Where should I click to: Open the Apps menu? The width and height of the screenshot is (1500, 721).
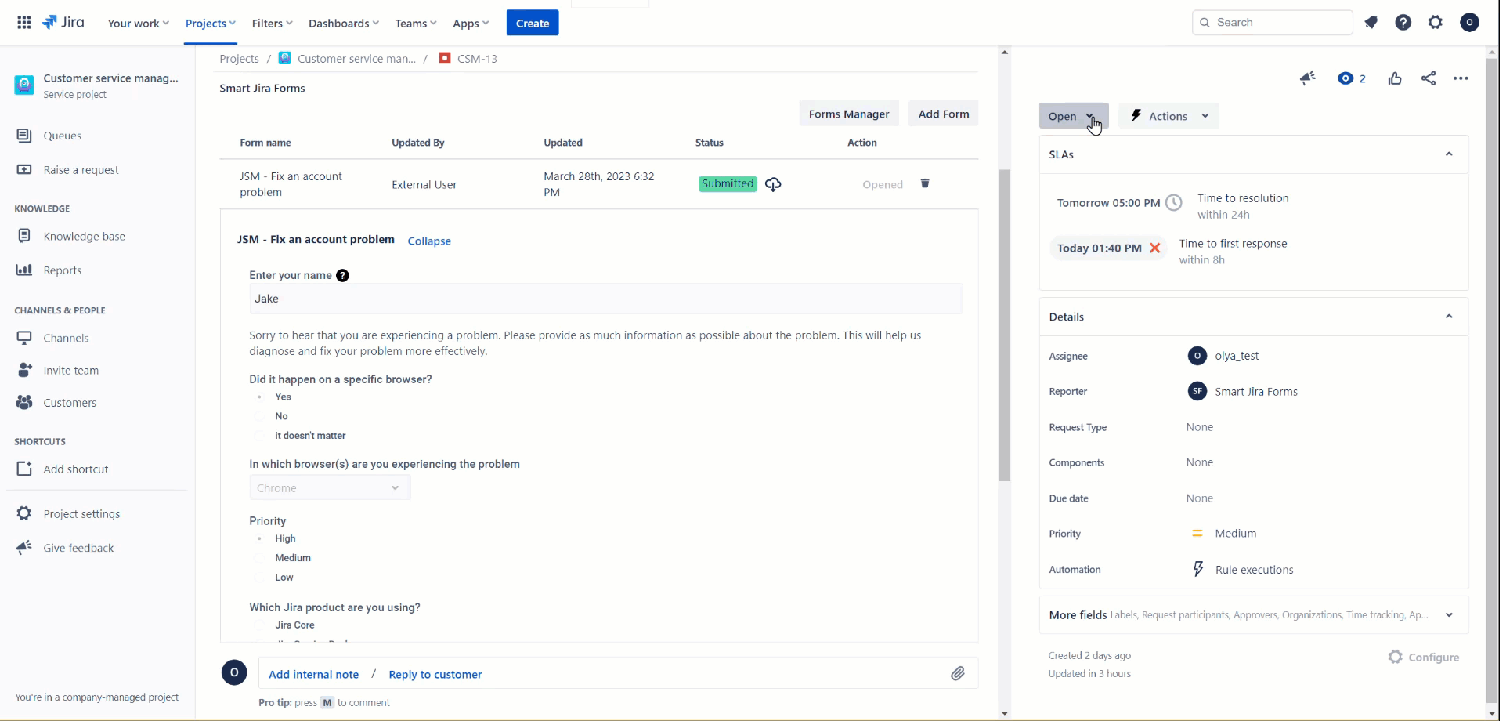point(471,22)
